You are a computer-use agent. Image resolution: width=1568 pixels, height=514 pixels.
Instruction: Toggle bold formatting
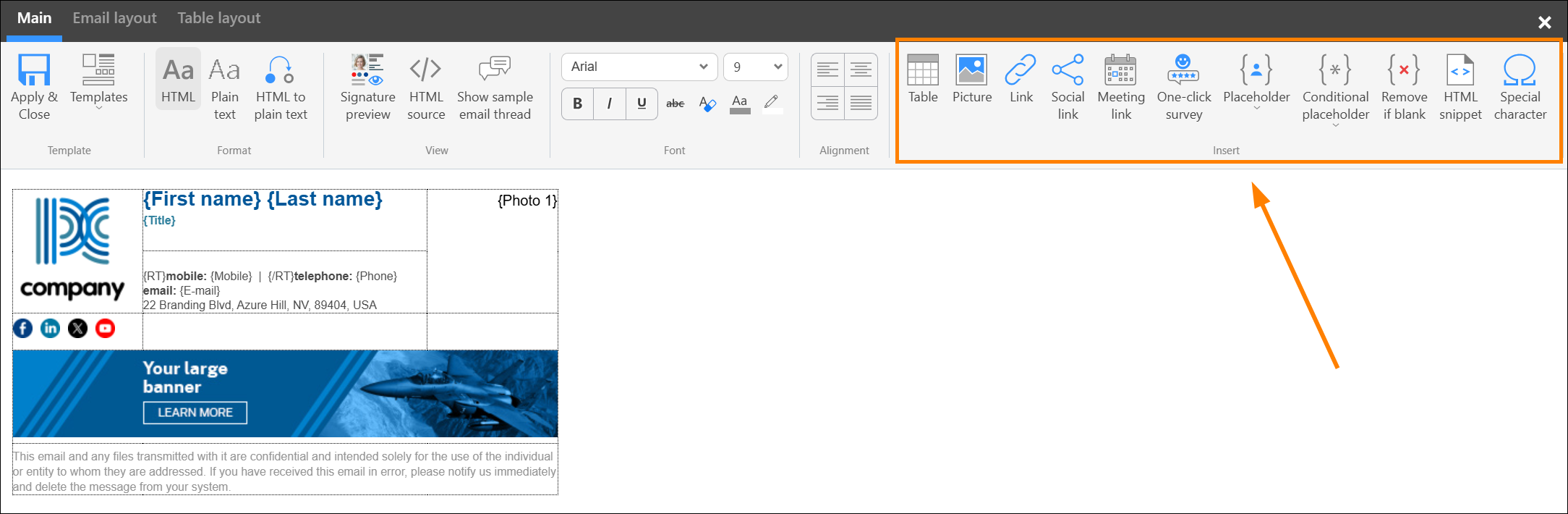(578, 104)
